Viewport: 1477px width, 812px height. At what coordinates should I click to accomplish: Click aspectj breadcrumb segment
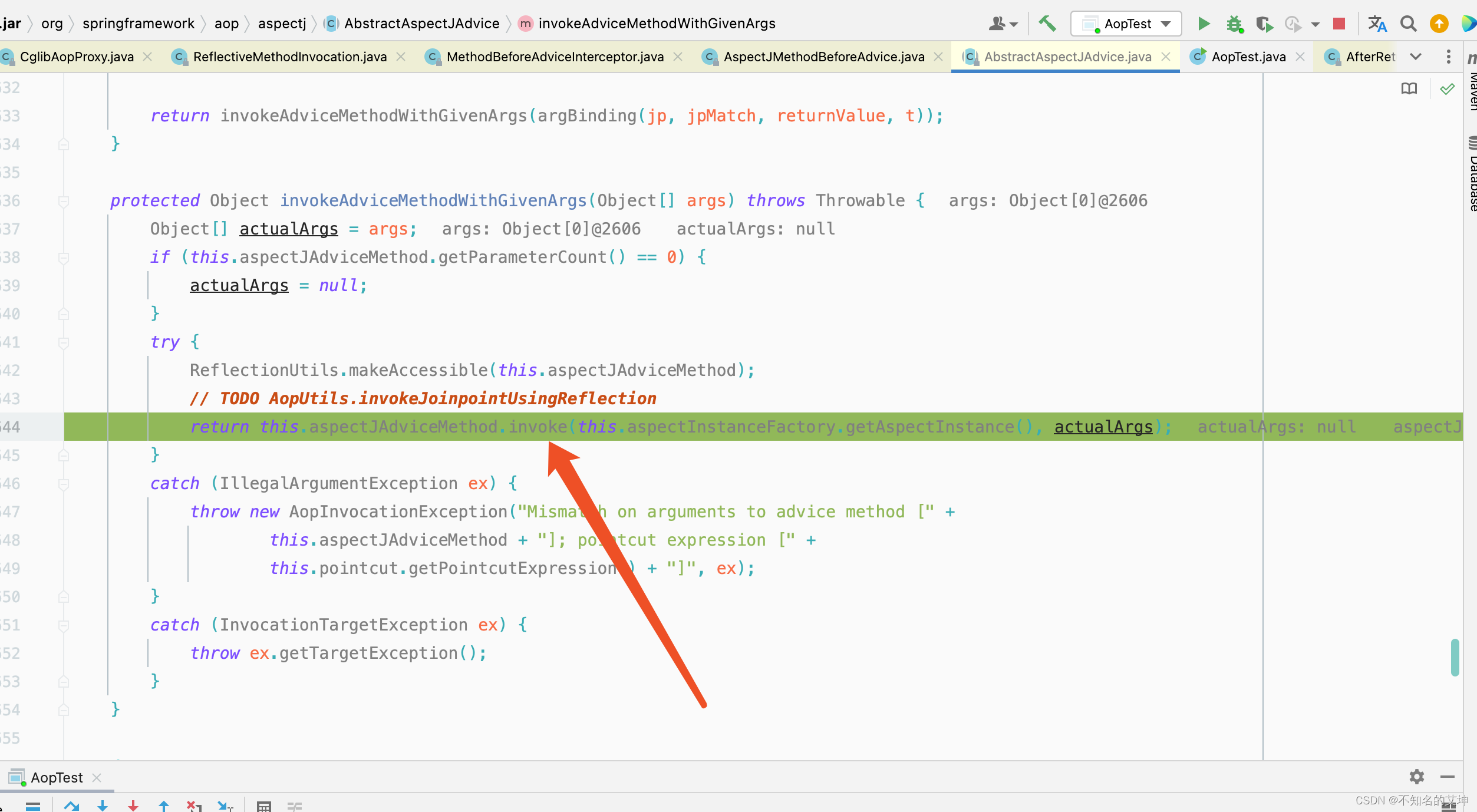pyautogui.click(x=282, y=24)
